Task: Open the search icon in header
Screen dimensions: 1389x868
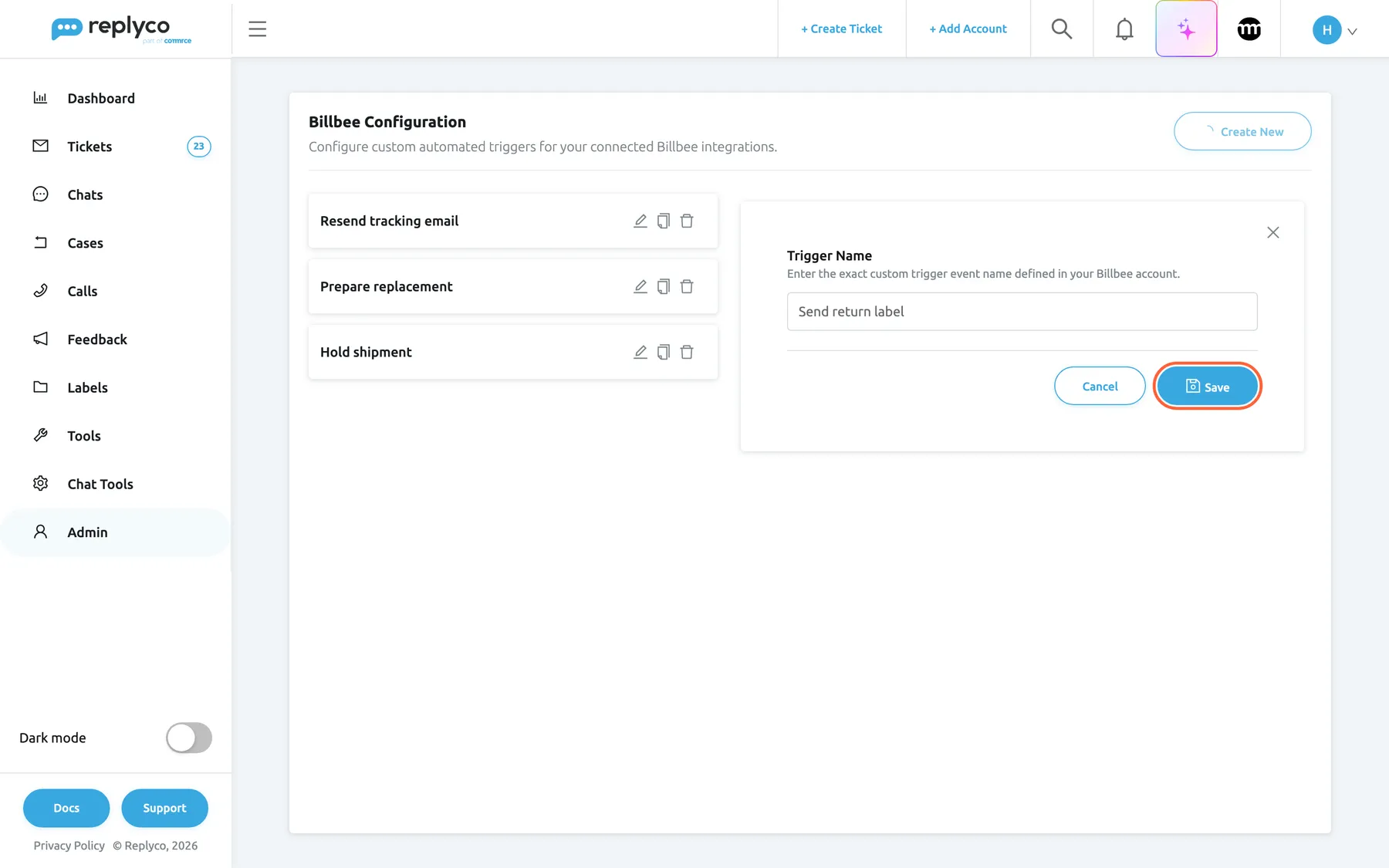Action: coord(1062,29)
